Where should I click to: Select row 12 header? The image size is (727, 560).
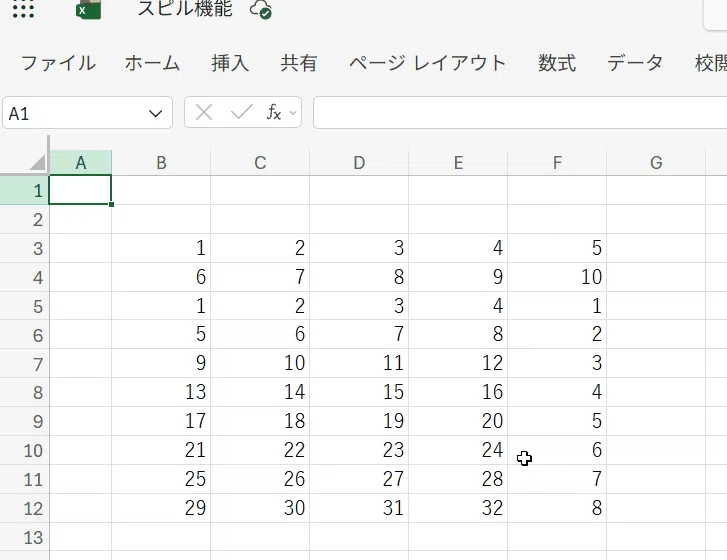(x=24, y=509)
